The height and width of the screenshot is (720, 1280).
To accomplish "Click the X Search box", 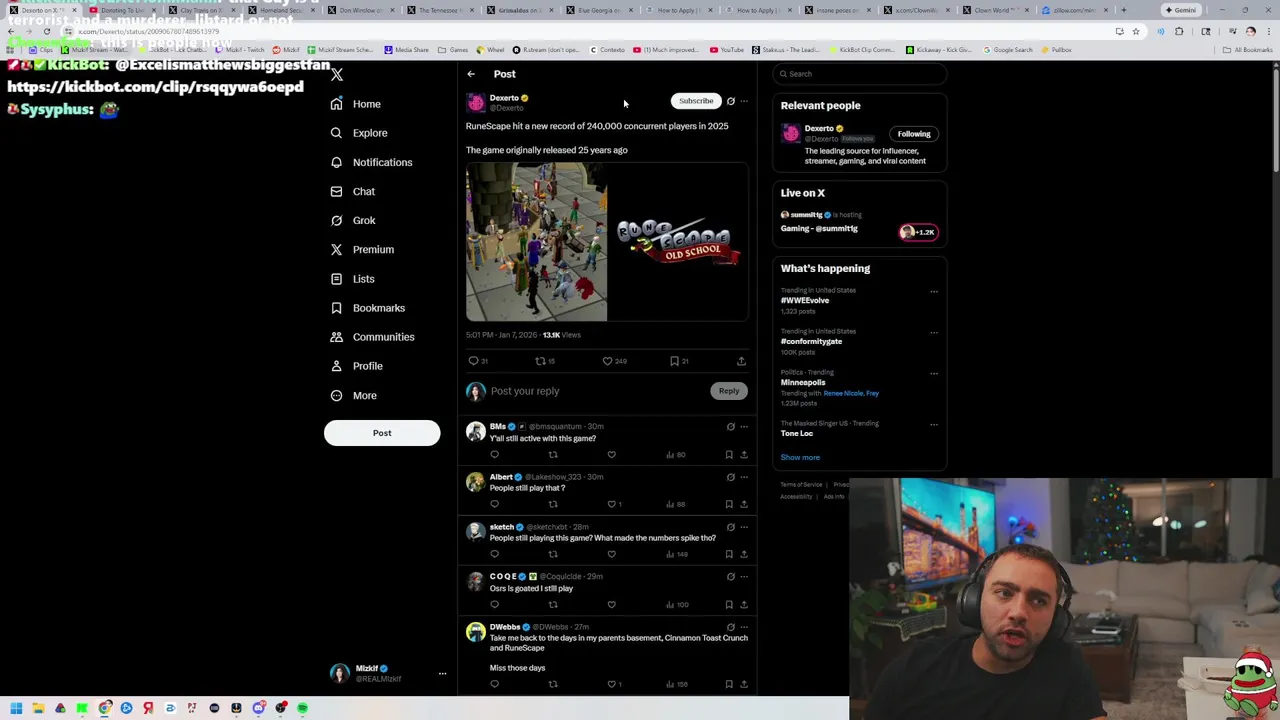I will coord(860,74).
